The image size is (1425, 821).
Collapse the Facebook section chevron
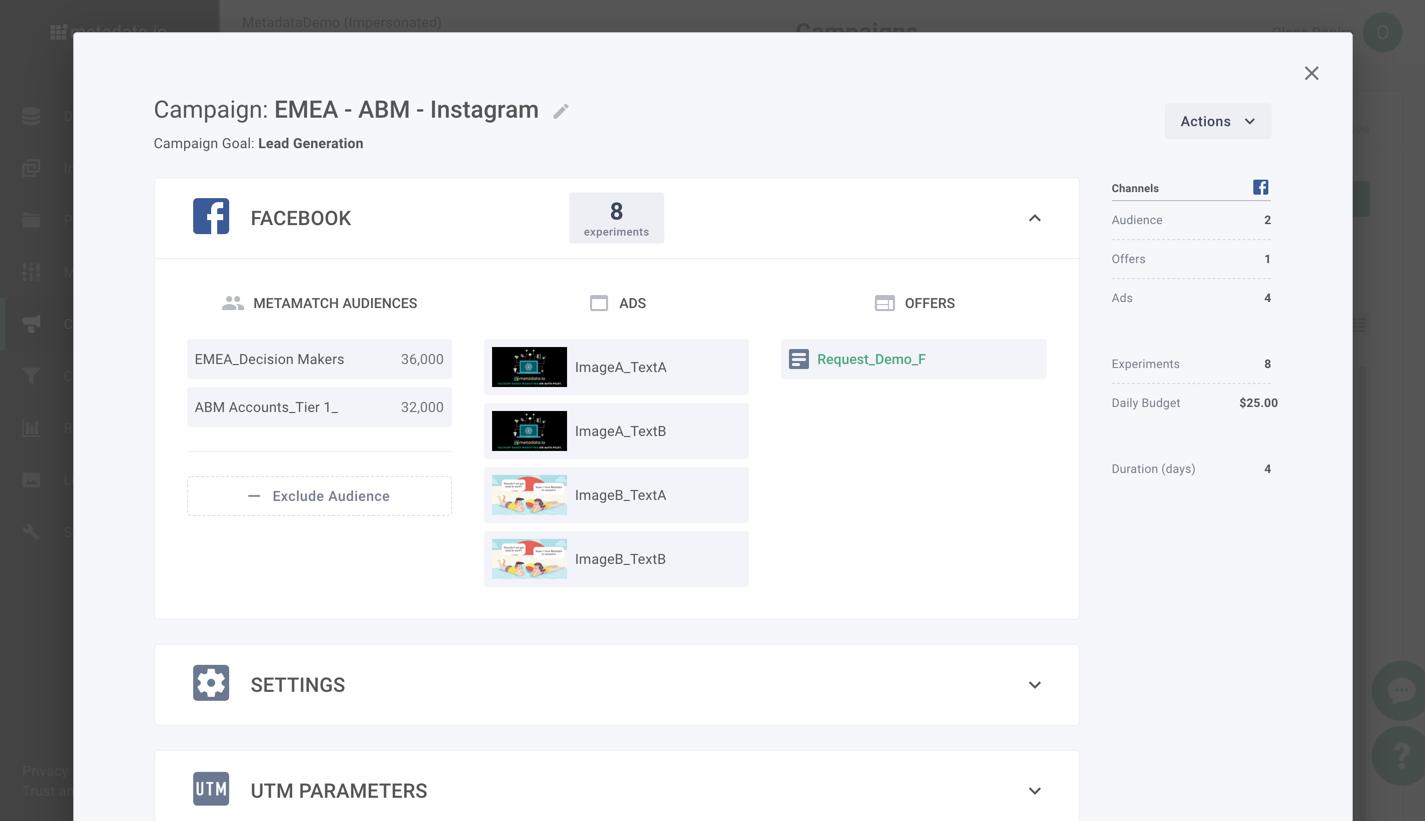click(x=1034, y=218)
